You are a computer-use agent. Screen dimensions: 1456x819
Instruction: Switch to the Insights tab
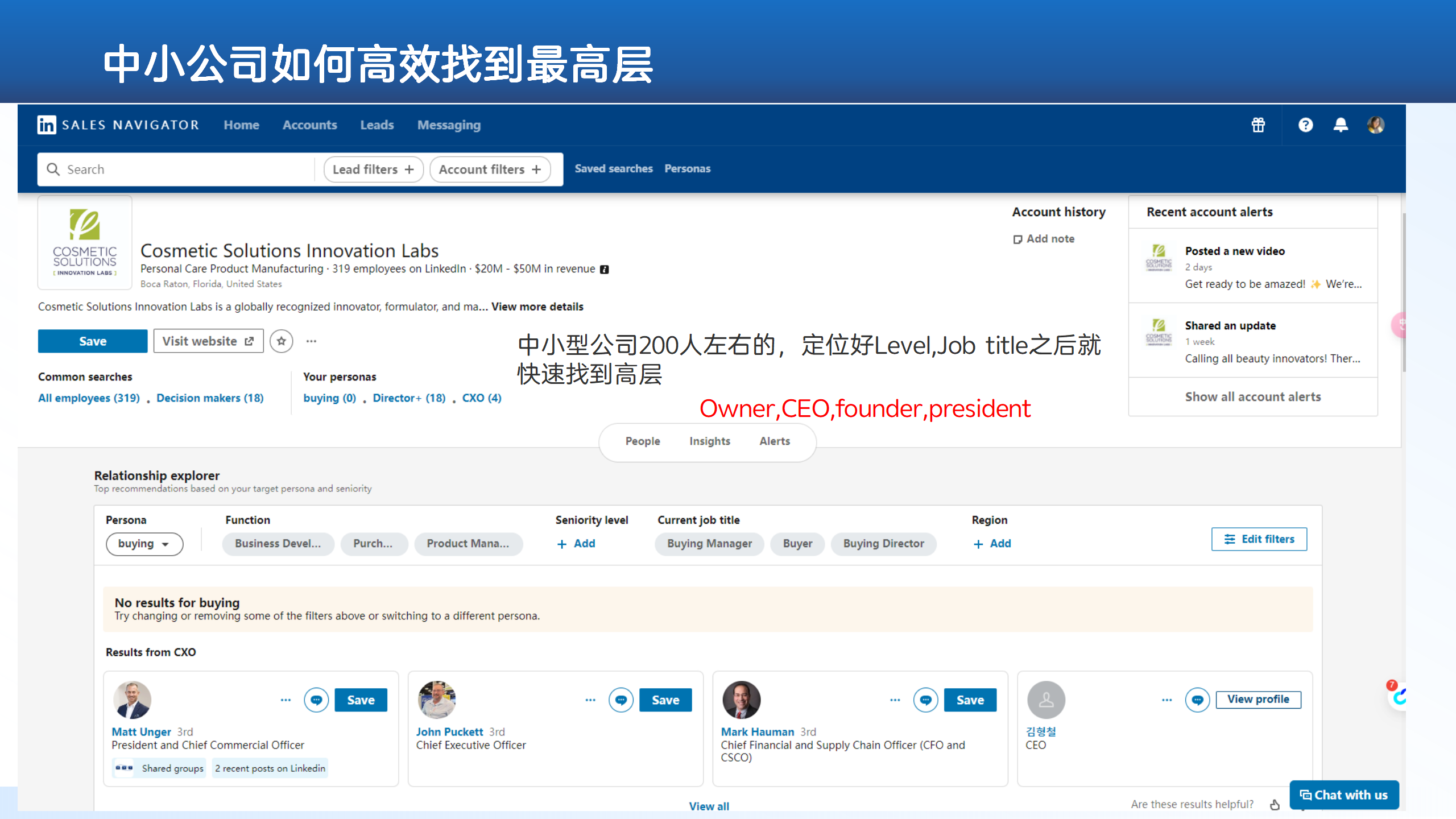pyautogui.click(x=709, y=441)
